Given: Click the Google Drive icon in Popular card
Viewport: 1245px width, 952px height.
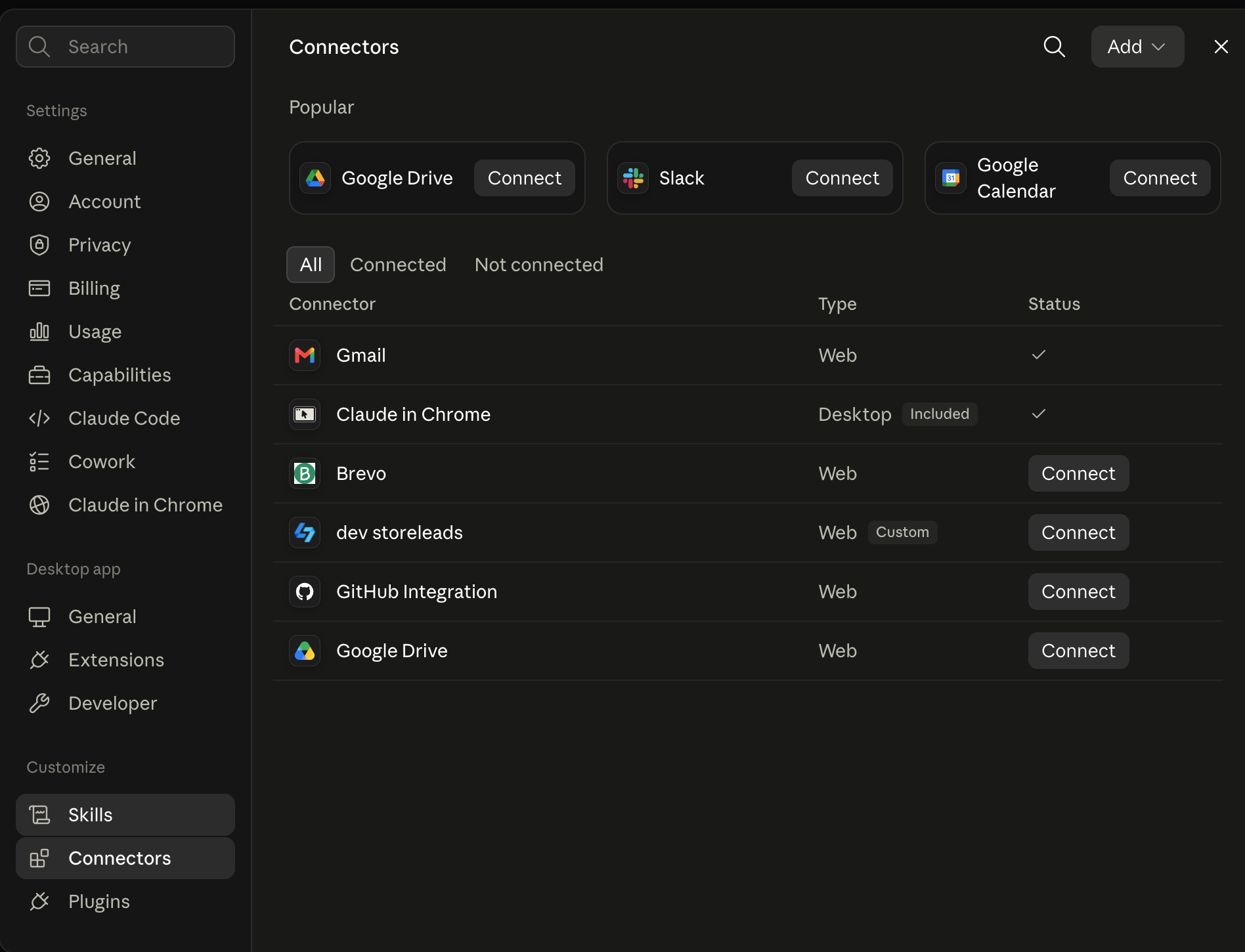Looking at the screenshot, I should click(x=315, y=178).
